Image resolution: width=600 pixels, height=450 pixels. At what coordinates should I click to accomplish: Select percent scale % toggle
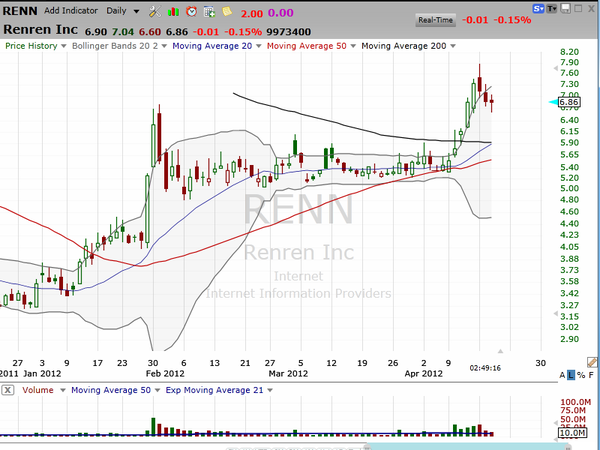click(581, 375)
